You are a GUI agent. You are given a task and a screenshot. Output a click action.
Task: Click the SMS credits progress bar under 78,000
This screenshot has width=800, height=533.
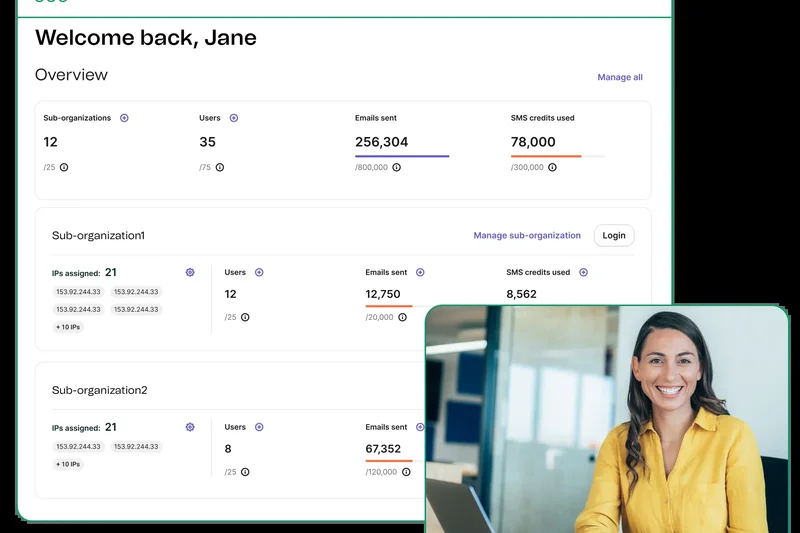click(558, 156)
